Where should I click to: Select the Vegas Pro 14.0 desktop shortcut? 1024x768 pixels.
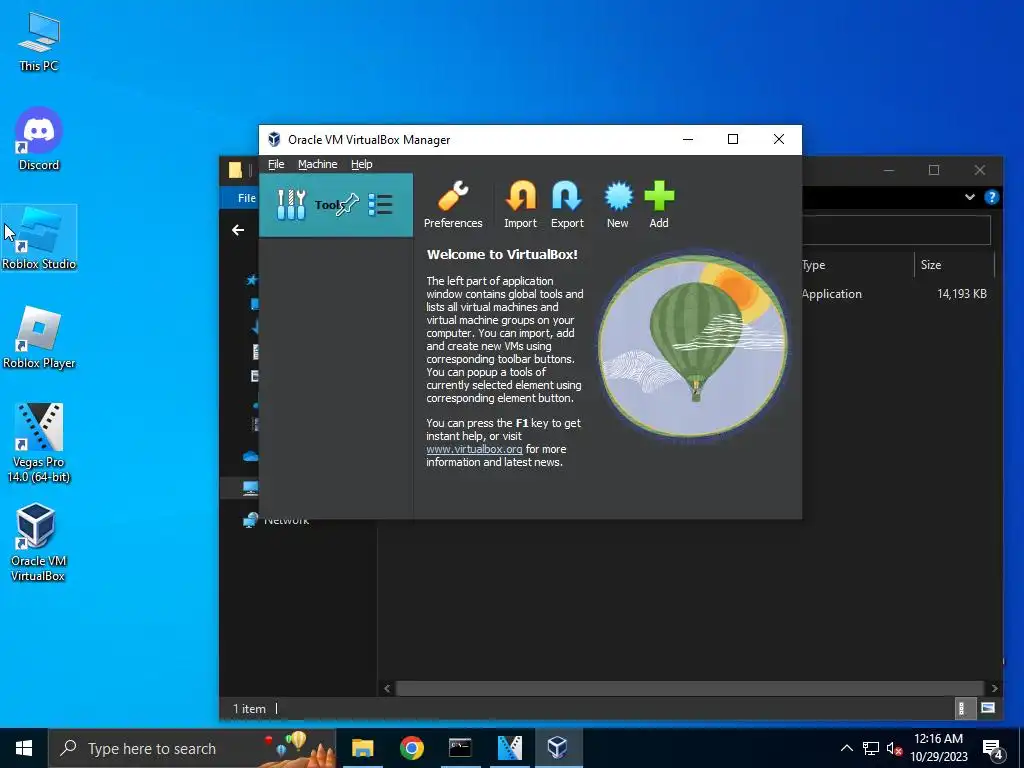tap(39, 443)
